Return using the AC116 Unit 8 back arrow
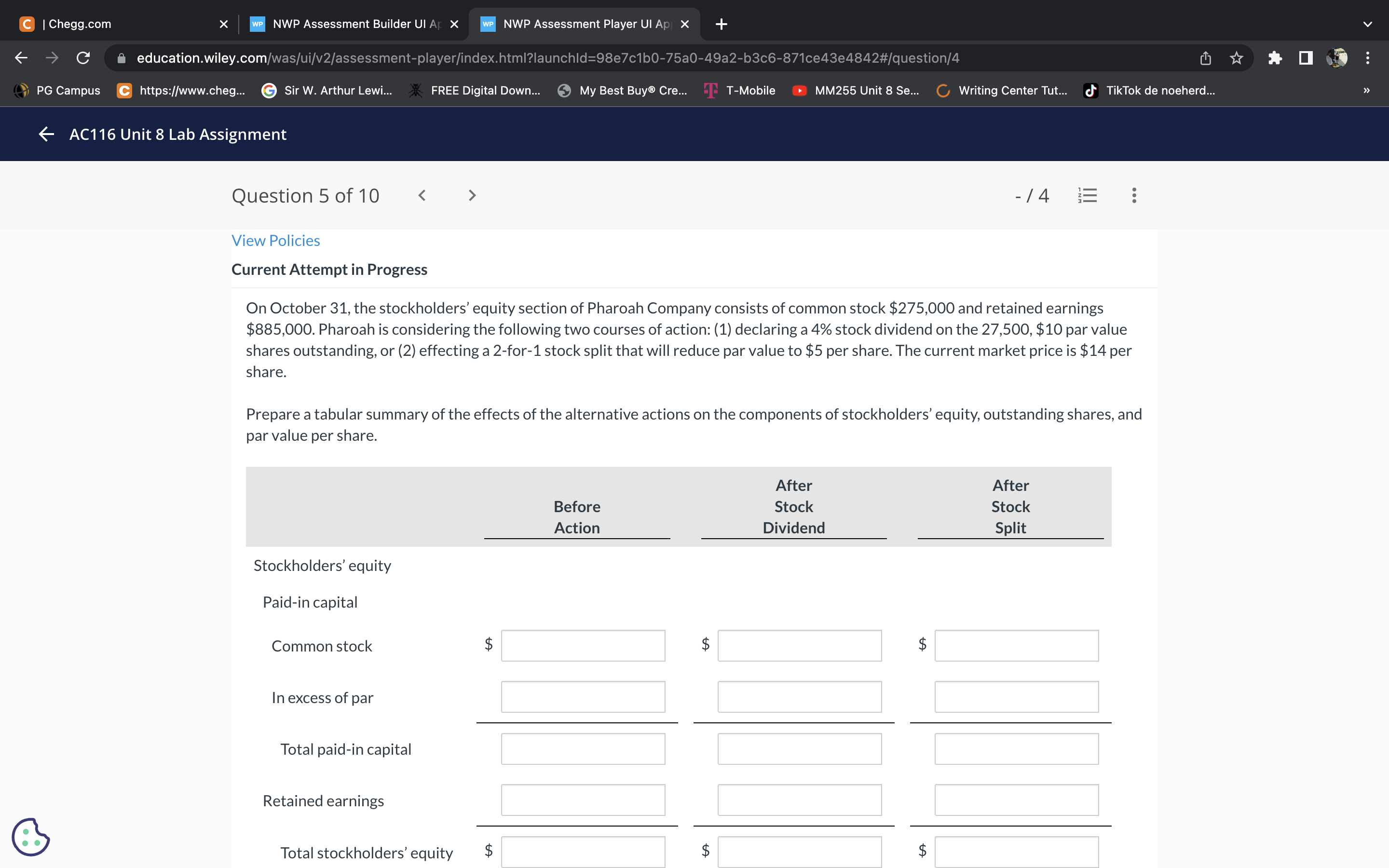1389x868 pixels. 46,134
